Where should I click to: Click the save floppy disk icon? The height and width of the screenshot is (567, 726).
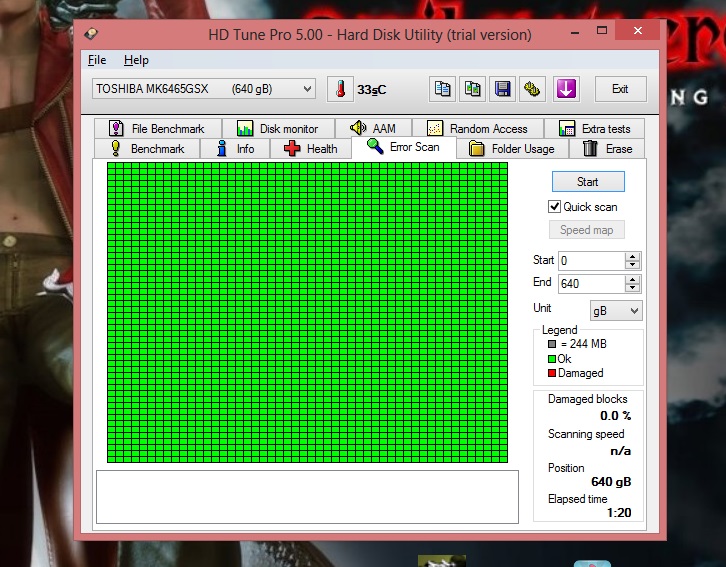[503, 89]
